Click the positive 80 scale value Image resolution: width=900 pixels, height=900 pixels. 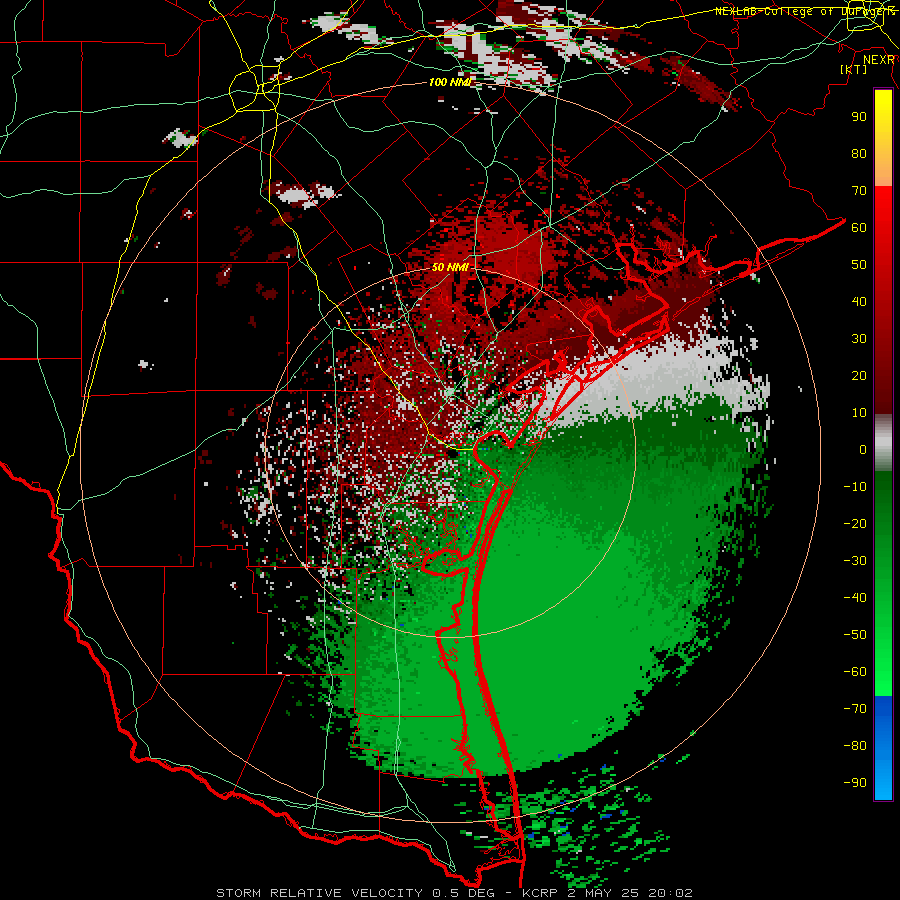[859, 153]
